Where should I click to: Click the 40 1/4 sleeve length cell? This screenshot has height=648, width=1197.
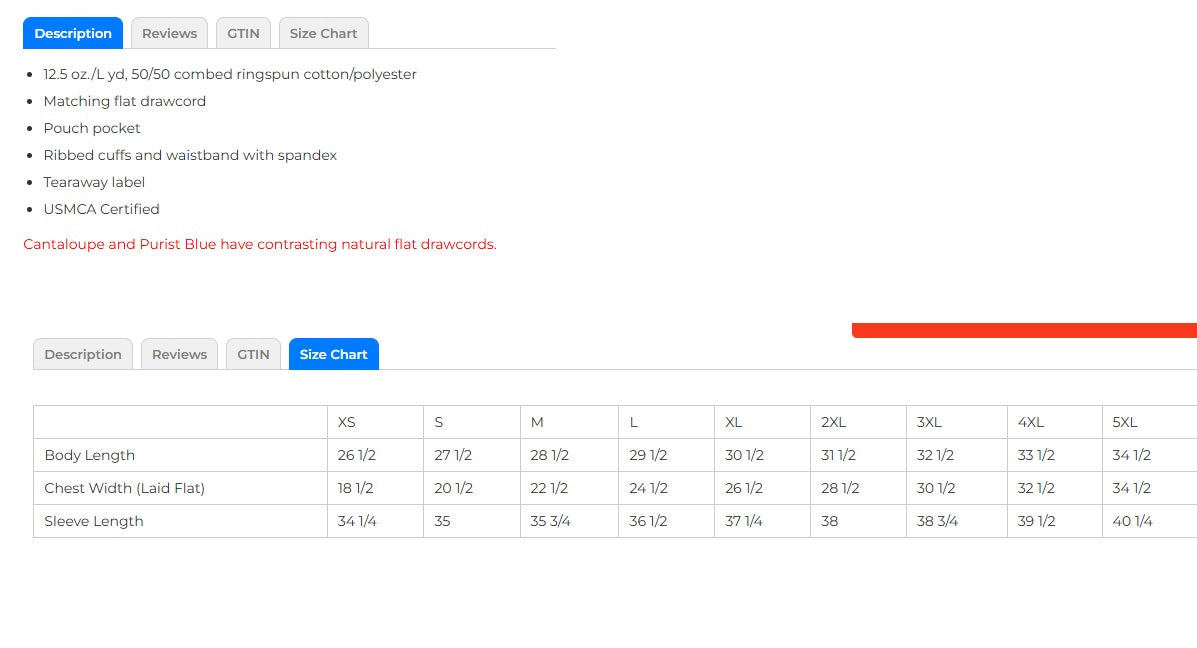coord(1132,521)
